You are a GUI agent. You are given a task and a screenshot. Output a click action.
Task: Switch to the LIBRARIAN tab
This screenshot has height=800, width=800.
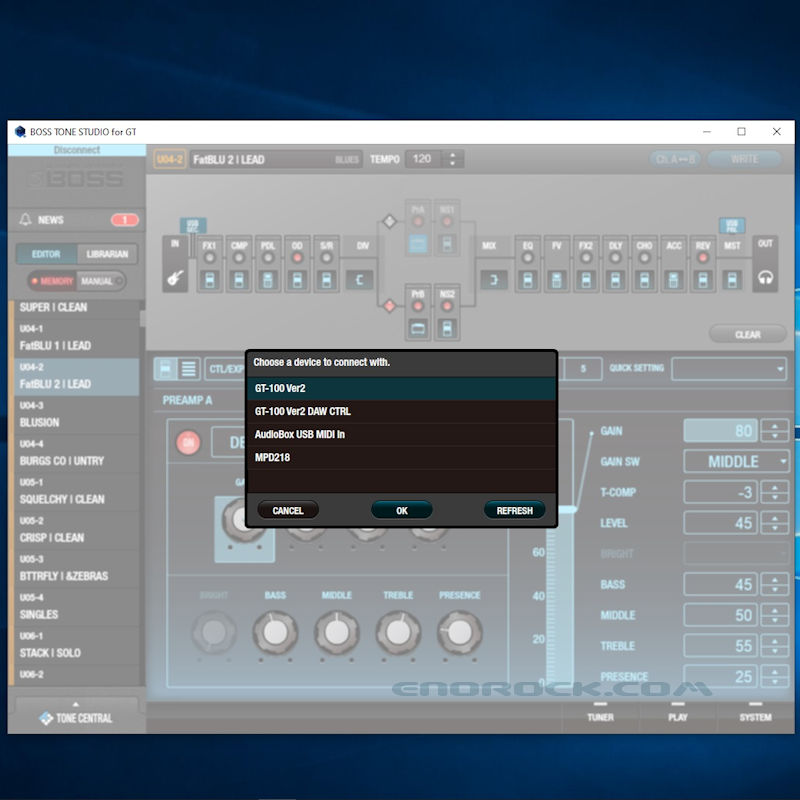pyautogui.click(x=108, y=255)
